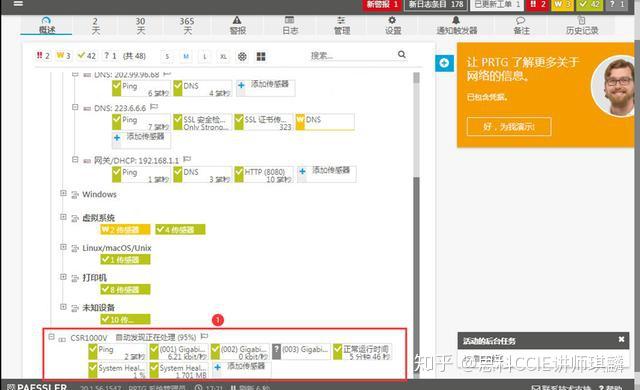Open warning DNS sensor under 223.6.6.6
This screenshot has width=640, height=390.
[x=325, y=122]
